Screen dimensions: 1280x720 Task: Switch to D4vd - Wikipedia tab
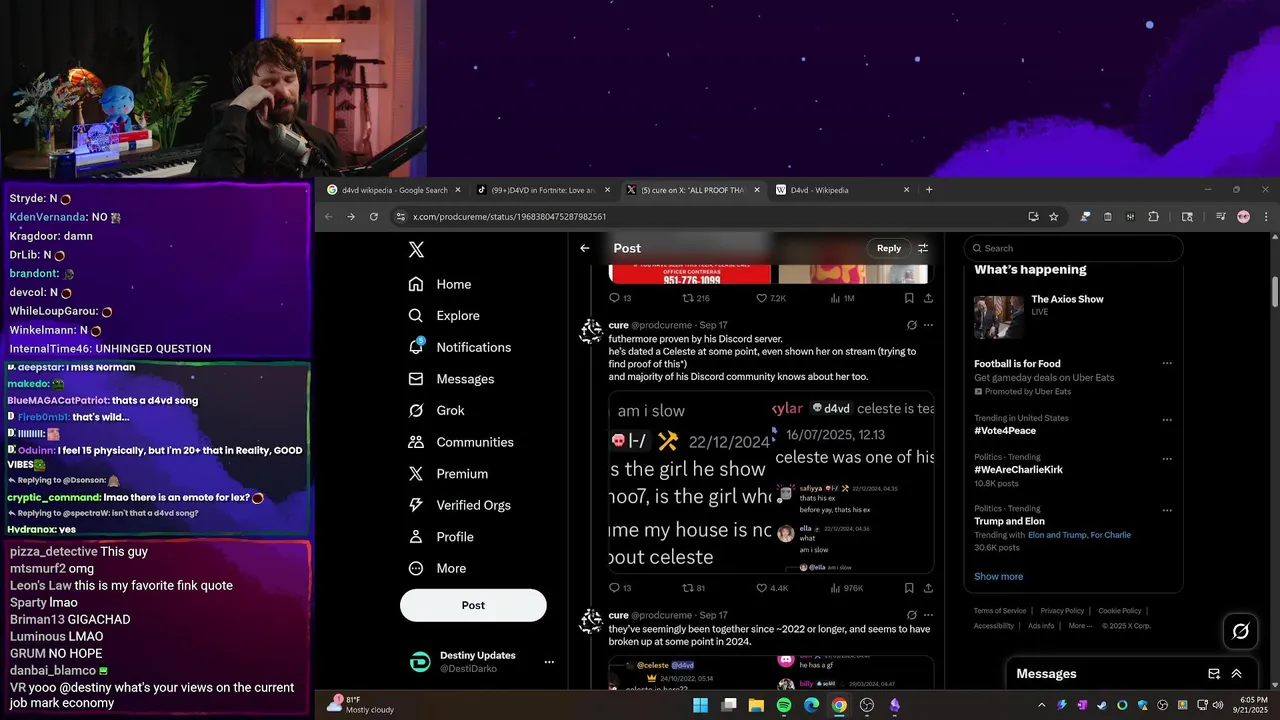842,190
